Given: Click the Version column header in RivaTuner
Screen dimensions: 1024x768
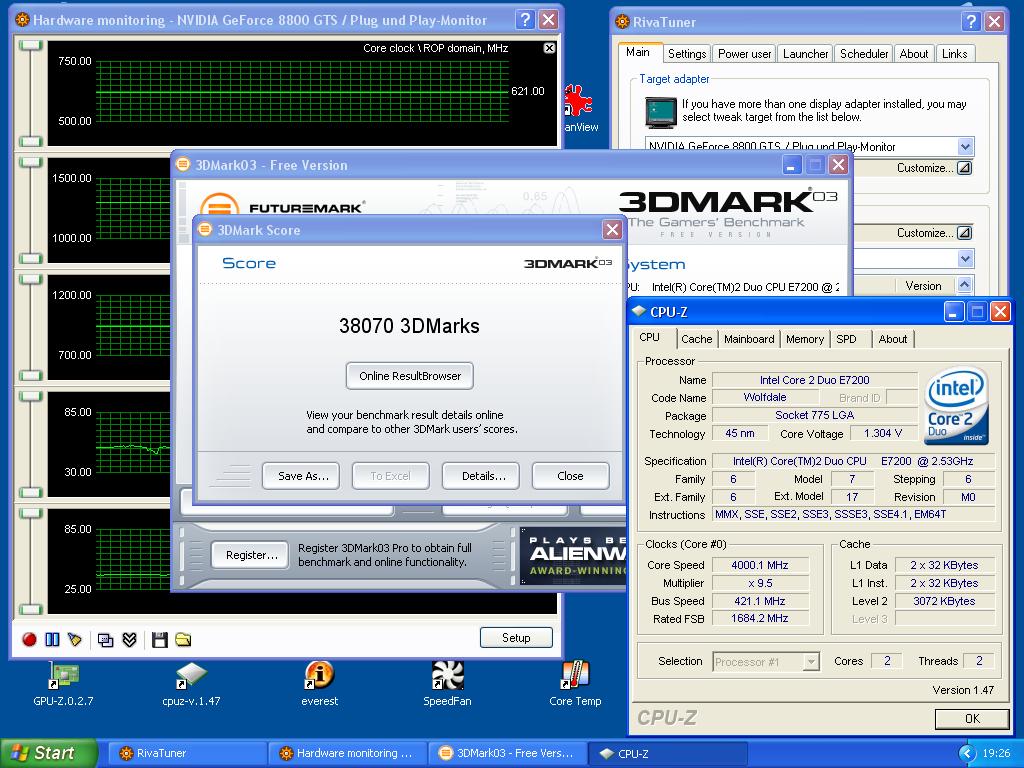Looking at the screenshot, I should click(923, 285).
